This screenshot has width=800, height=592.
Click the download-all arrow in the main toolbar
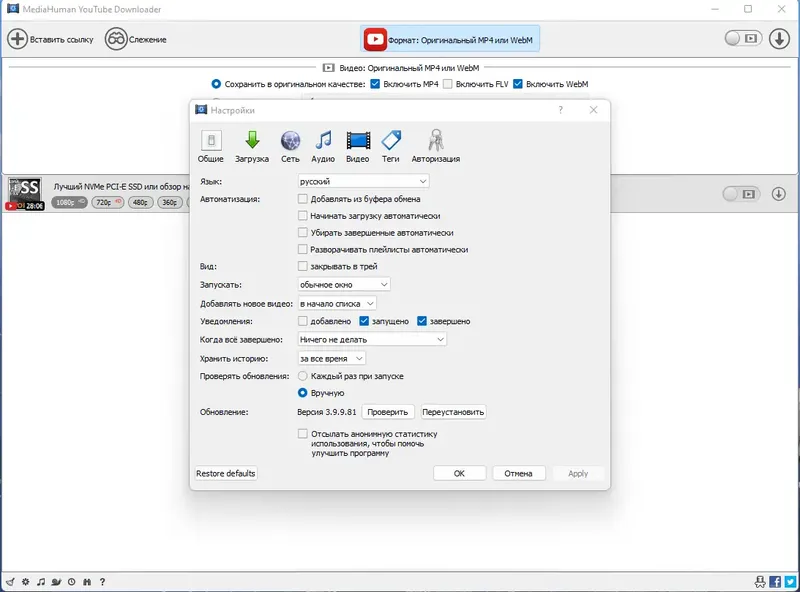[x=779, y=39]
